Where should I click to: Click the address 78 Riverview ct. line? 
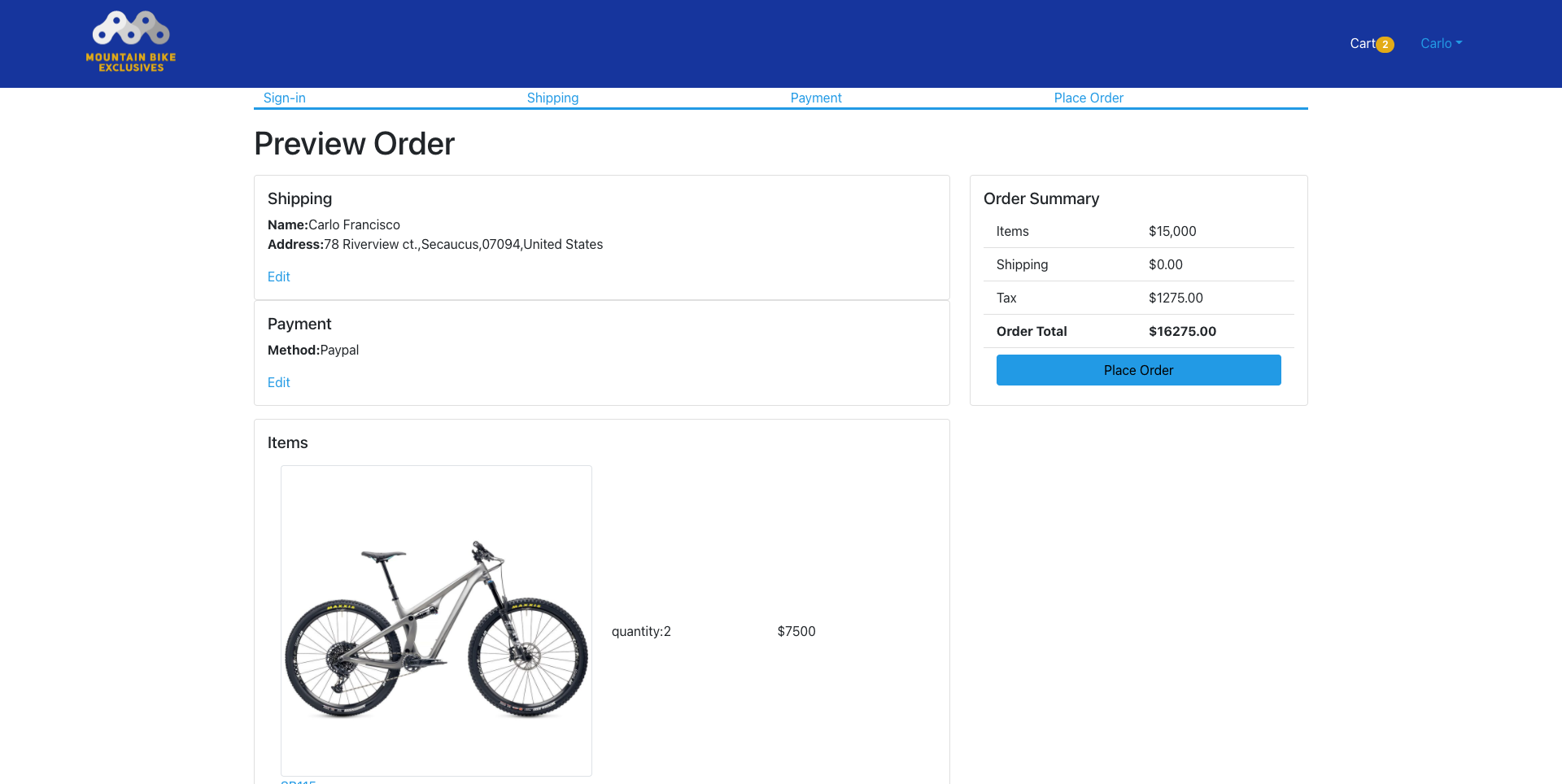pos(435,244)
